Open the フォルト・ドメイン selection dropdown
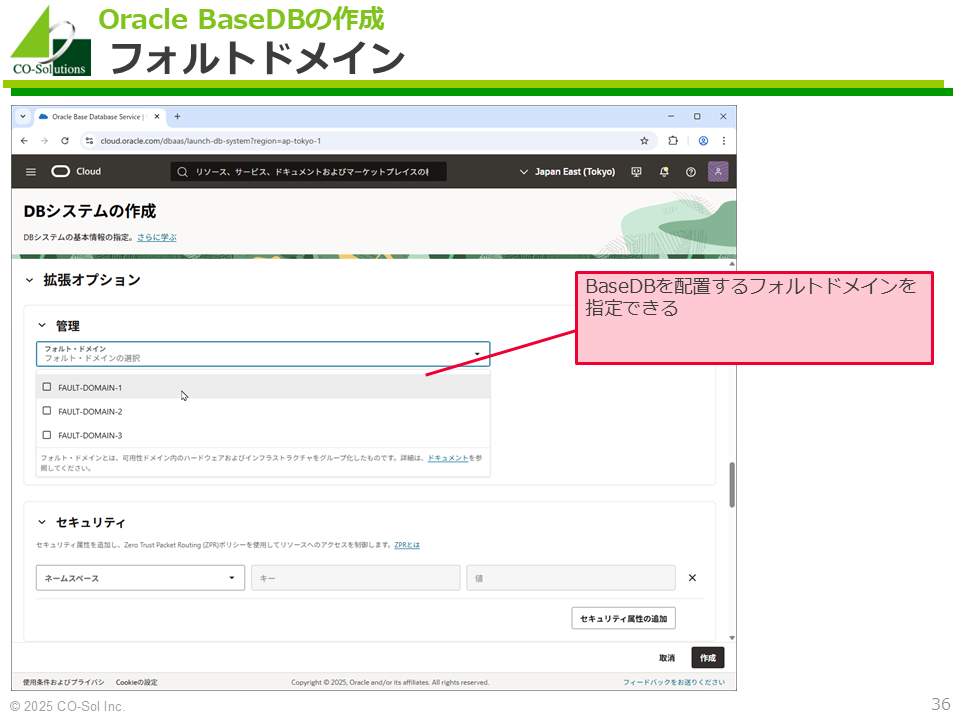 [263, 354]
